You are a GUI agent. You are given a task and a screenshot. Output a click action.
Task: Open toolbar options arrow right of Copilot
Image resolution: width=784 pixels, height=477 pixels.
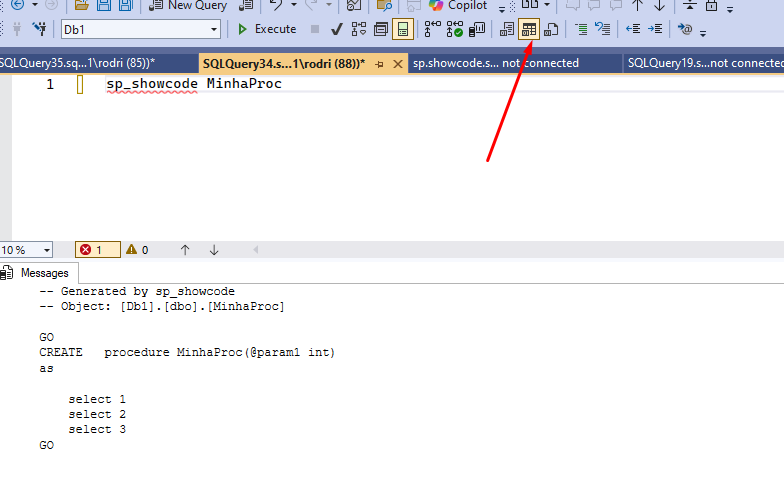[502, 8]
